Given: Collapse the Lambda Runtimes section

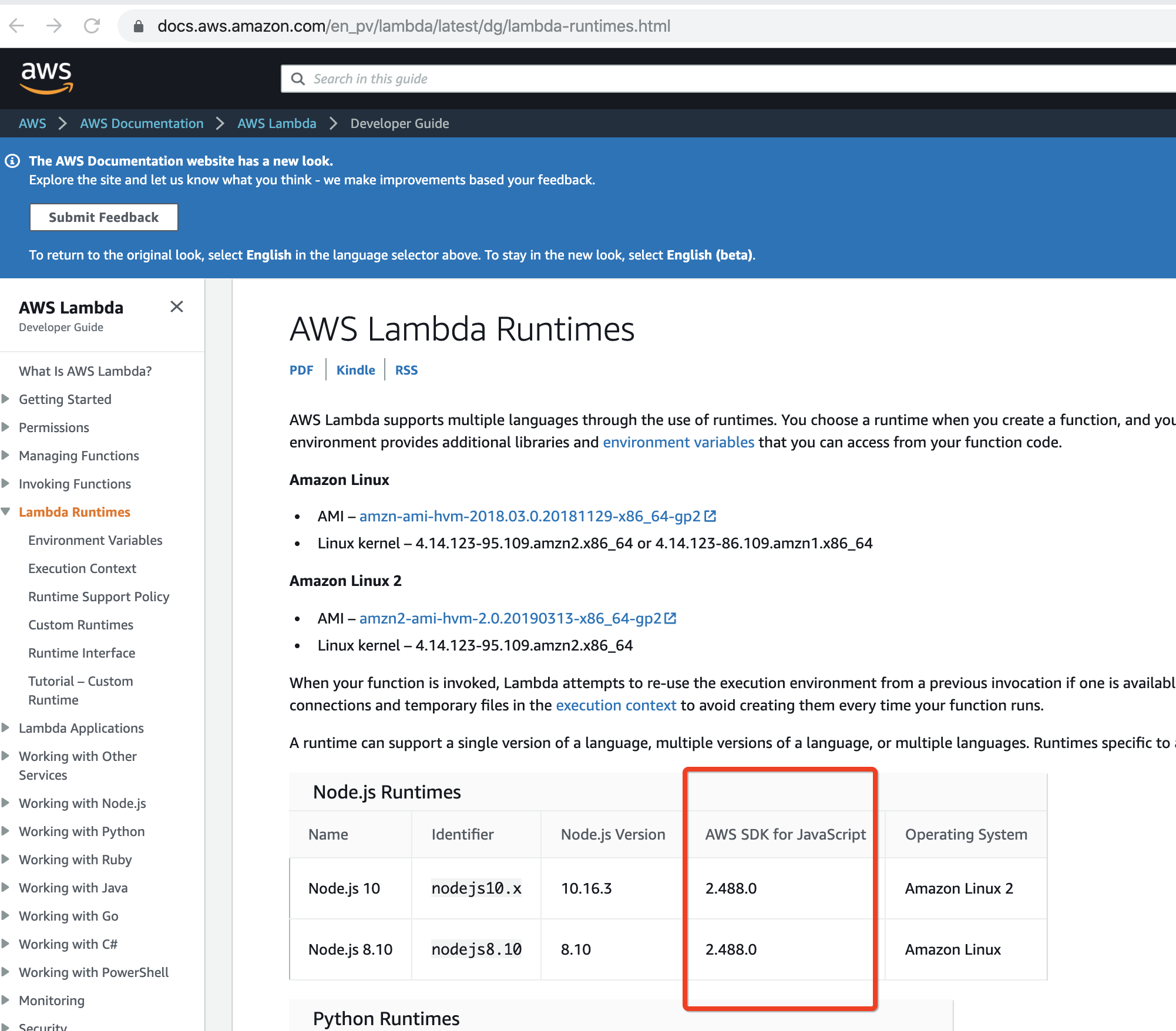Looking at the screenshot, I should (6, 511).
